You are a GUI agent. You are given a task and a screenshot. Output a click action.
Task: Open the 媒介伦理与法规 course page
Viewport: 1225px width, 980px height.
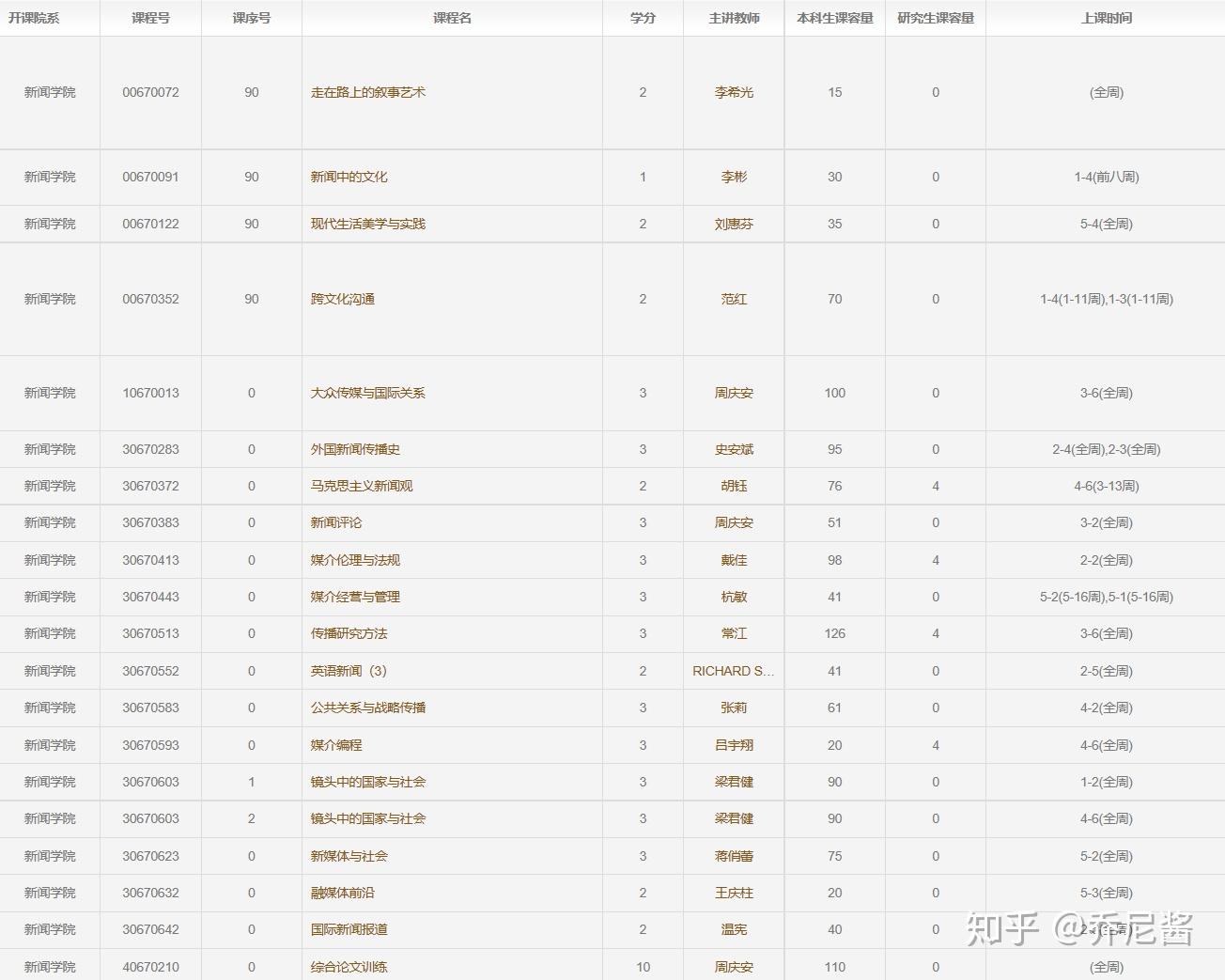coord(356,559)
